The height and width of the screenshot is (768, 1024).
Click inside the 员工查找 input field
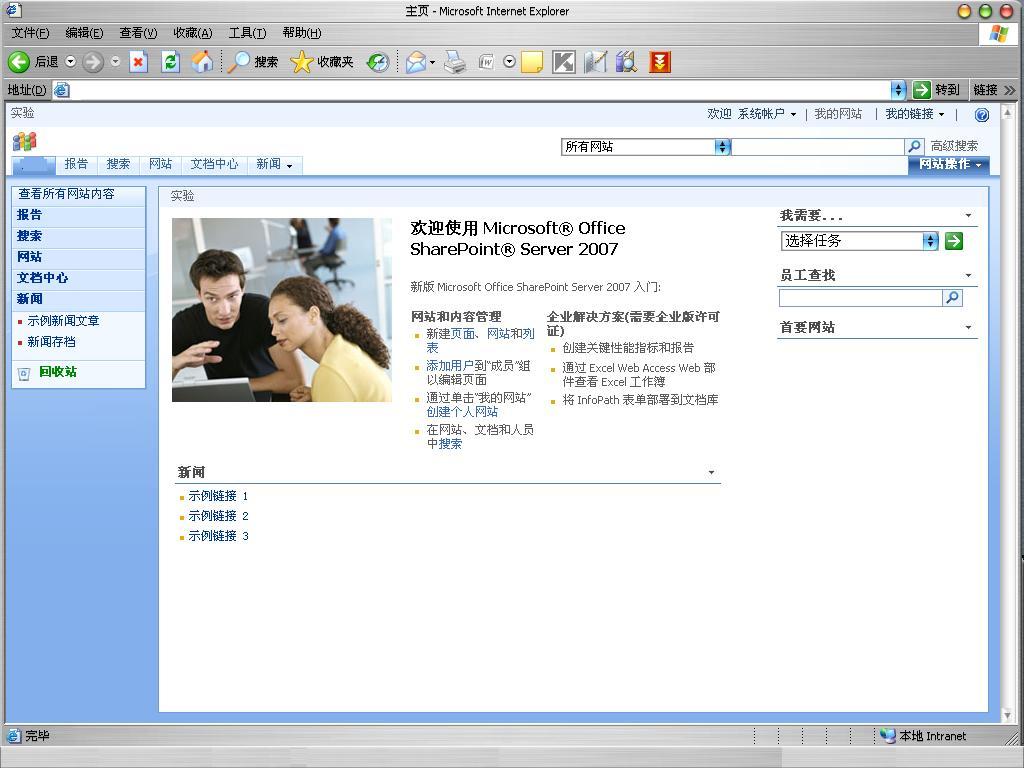[x=861, y=298]
